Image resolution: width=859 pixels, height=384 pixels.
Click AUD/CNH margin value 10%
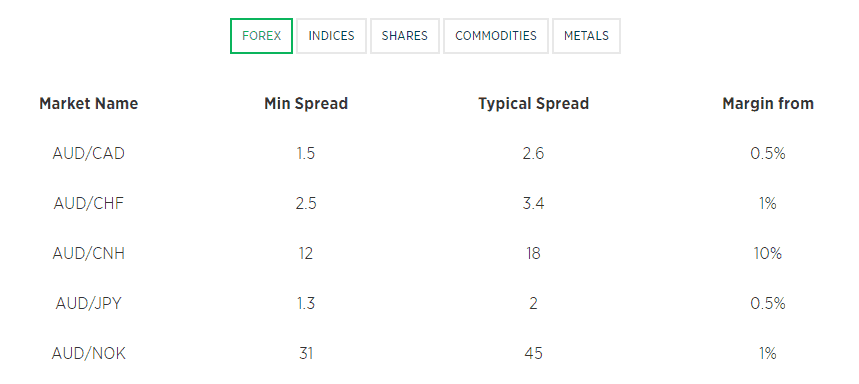tap(768, 254)
